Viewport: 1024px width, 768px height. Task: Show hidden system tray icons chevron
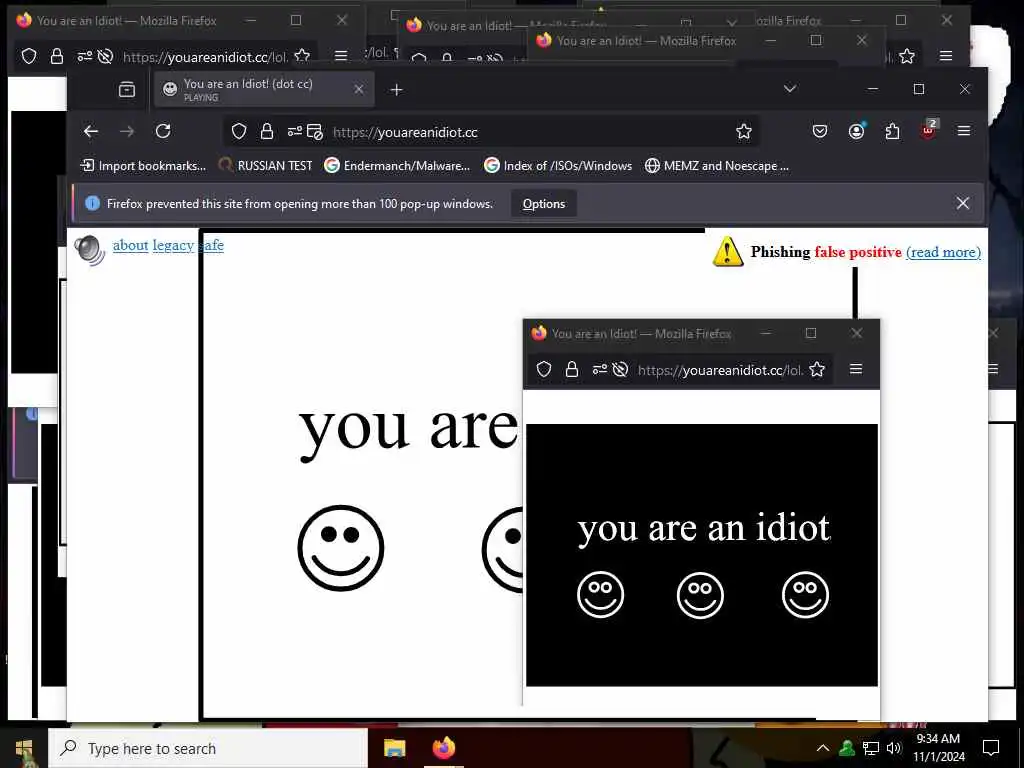(x=823, y=748)
